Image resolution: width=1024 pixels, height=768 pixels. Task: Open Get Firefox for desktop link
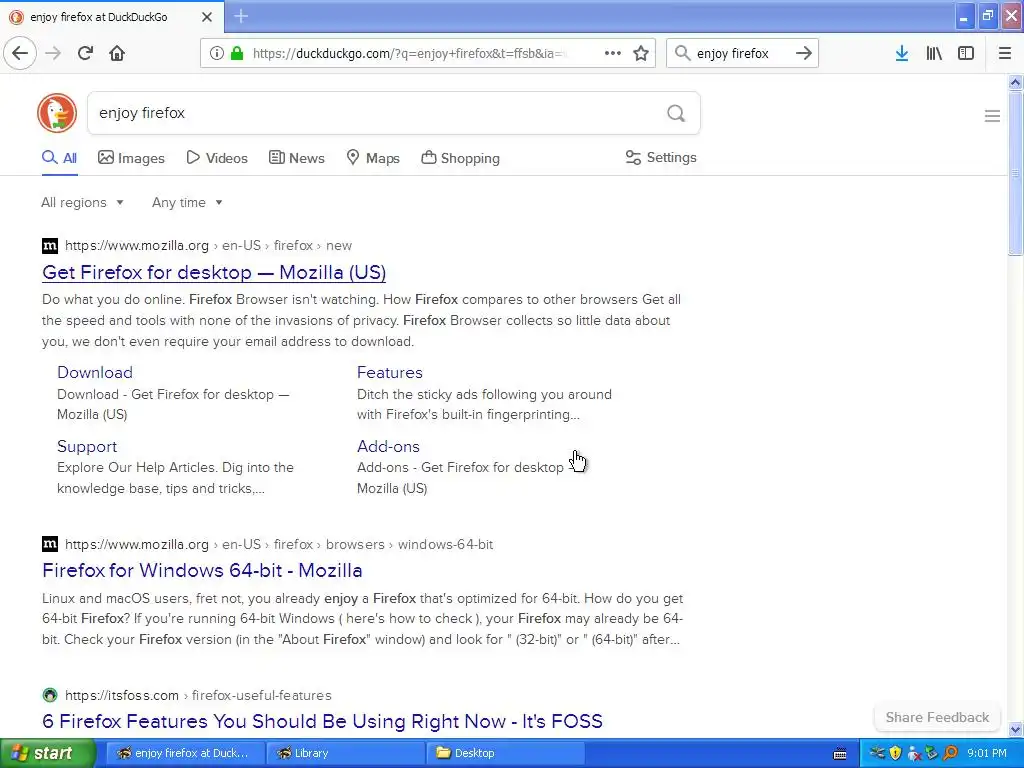pyautogui.click(x=214, y=272)
